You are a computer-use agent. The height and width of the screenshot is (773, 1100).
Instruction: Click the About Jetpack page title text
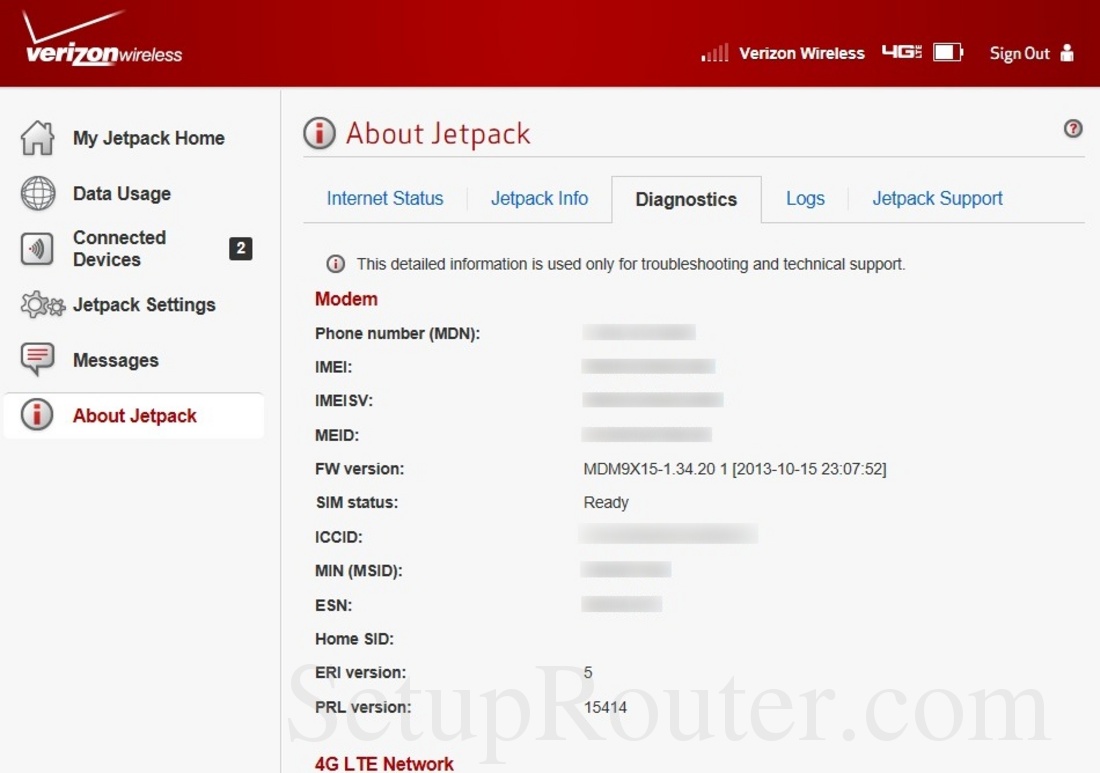coord(438,133)
